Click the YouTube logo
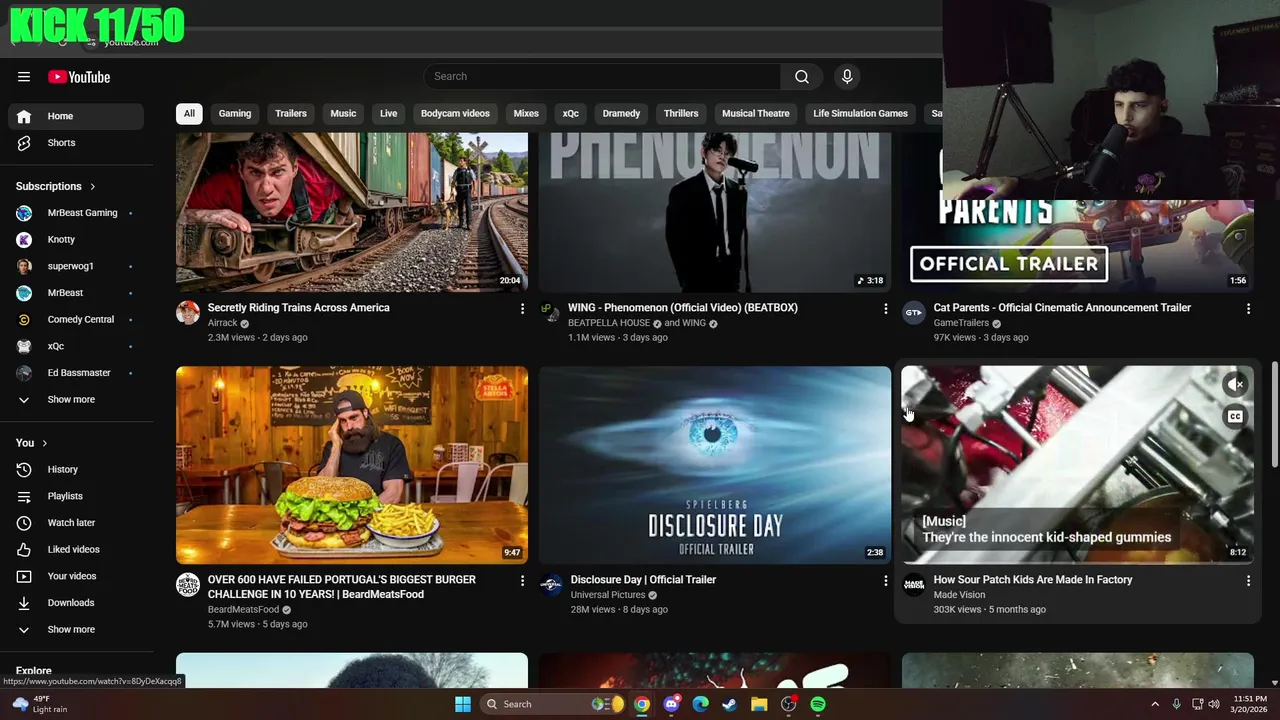The image size is (1280, 720). [x=79, y=77]
